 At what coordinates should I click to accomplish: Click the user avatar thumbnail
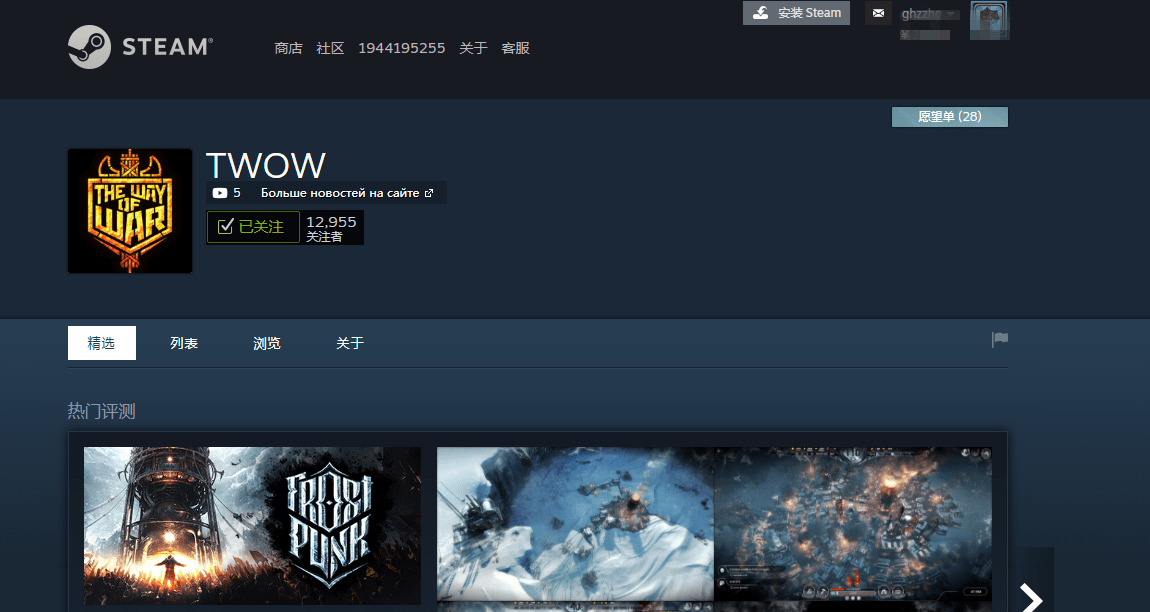pyautogui.click(x=989, y=21)
